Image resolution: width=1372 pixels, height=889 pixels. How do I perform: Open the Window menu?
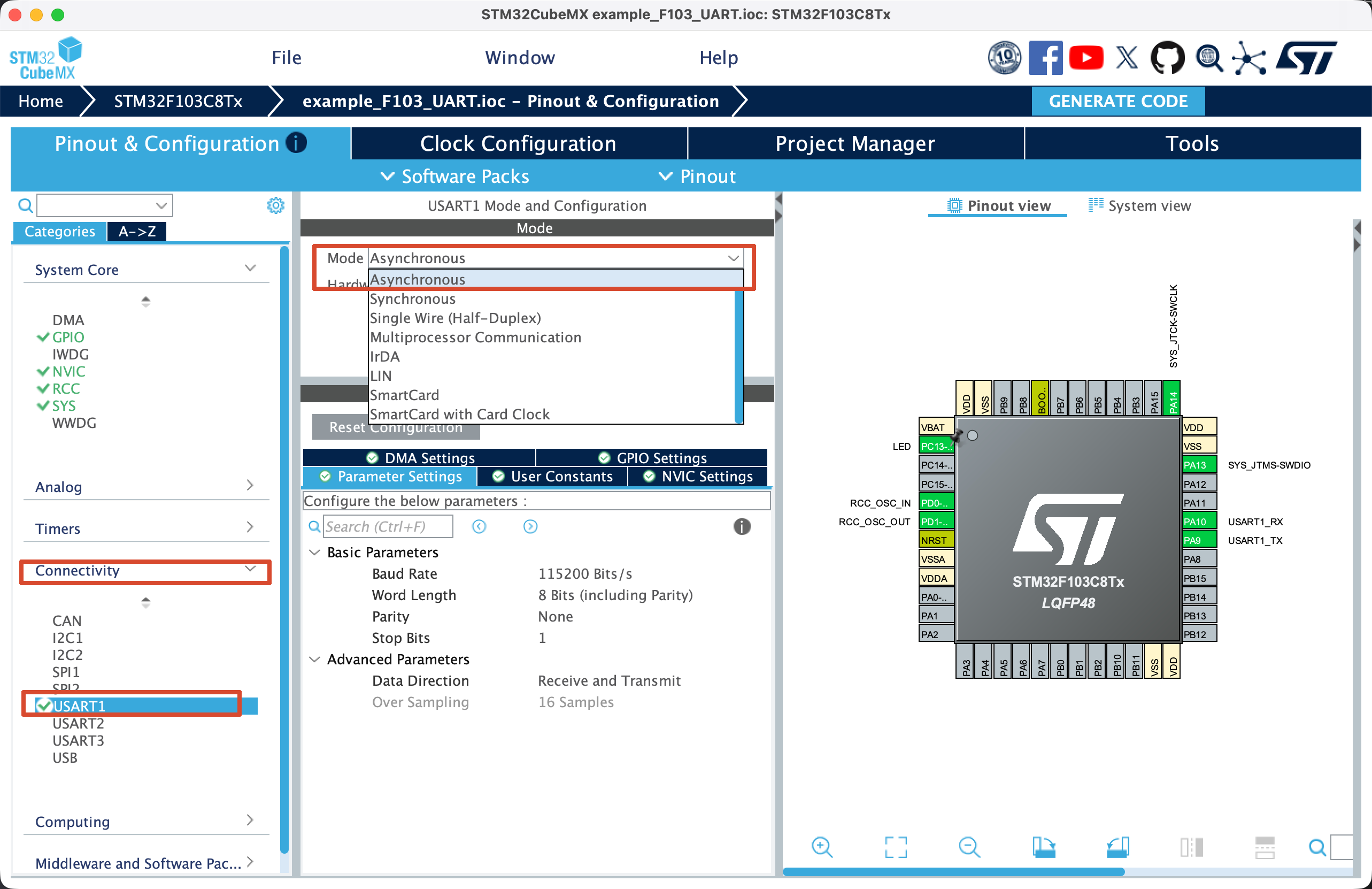520,58
